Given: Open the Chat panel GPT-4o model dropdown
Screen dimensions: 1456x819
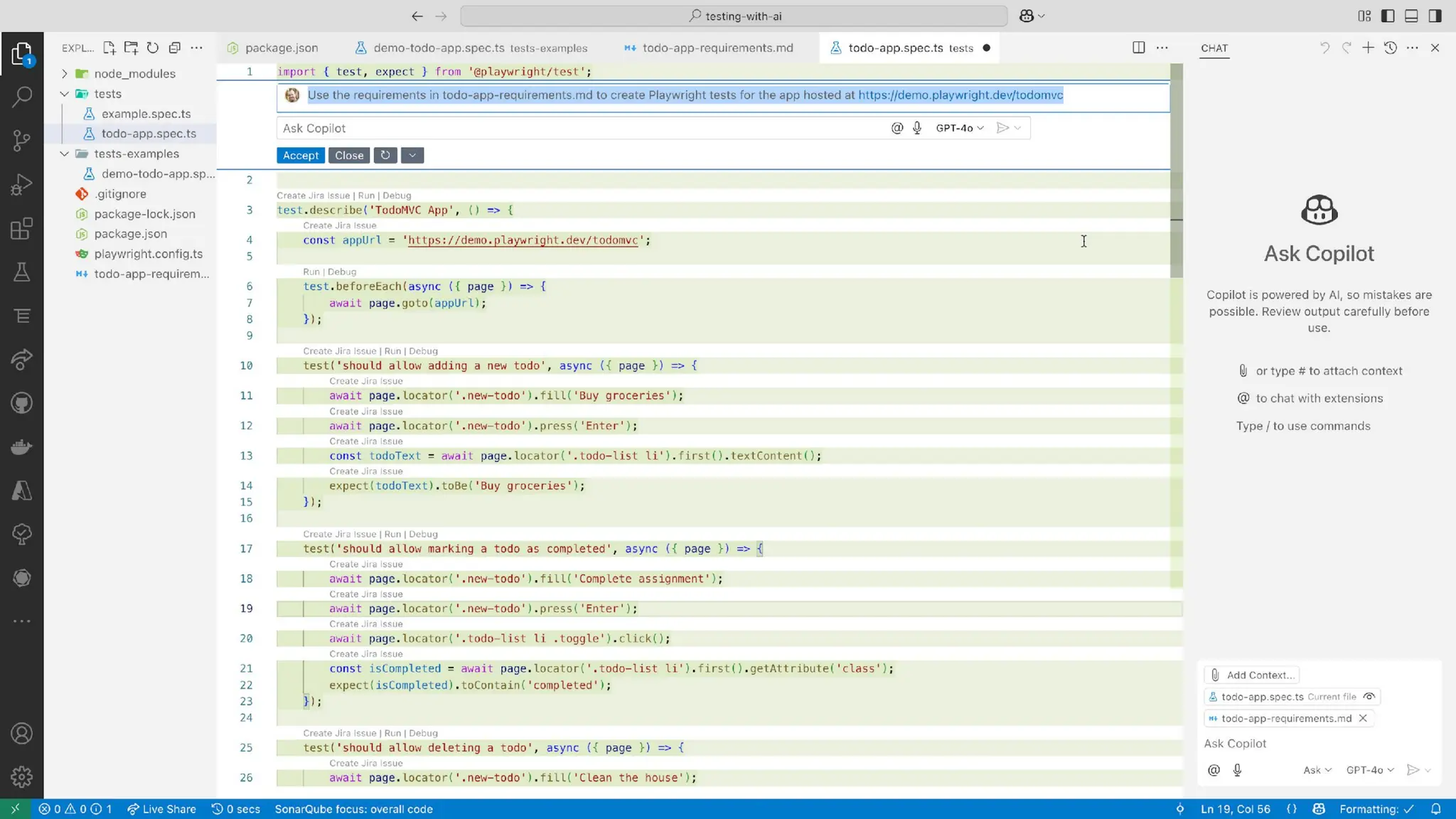Looking at the screenshot, I should click(1370, 770).
